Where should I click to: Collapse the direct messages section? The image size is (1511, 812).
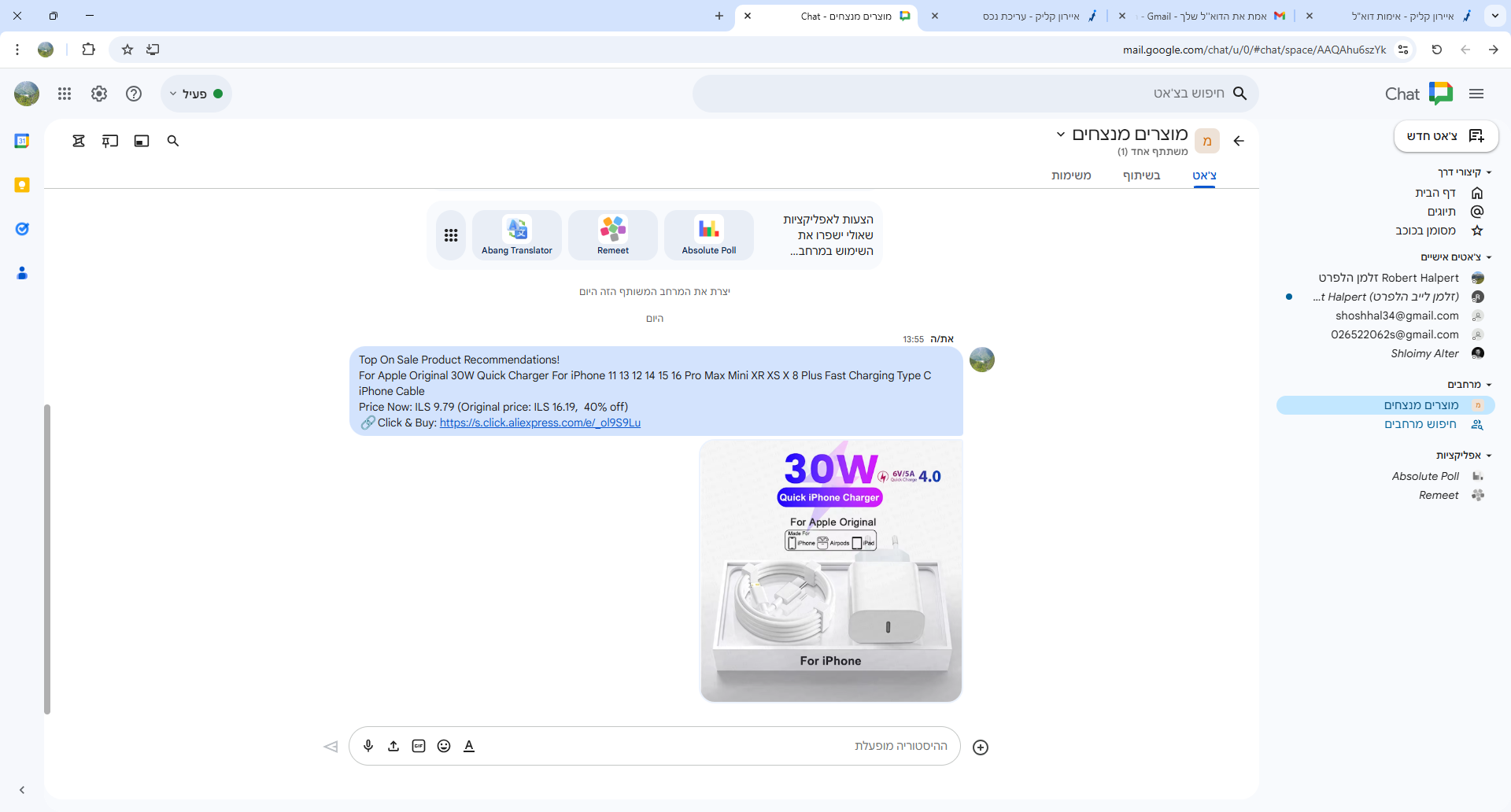coord(1489,257)
